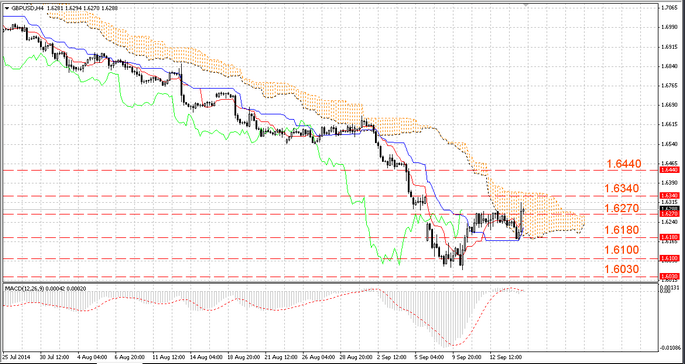
Task: Click the GBPUSD,H4 symbol title
Action: 26,8
